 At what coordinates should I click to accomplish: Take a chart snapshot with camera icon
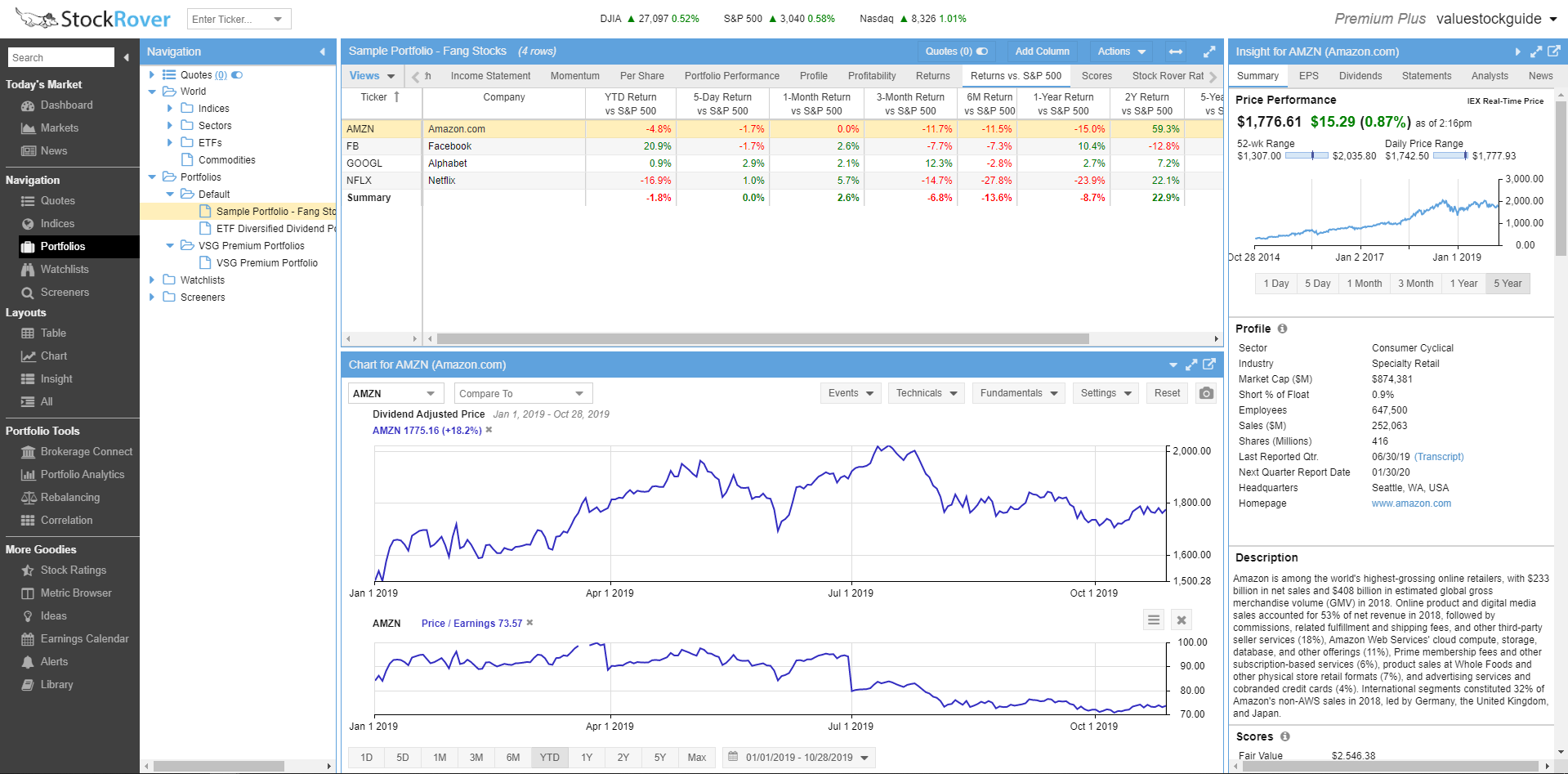click(x=1206, y=393)
